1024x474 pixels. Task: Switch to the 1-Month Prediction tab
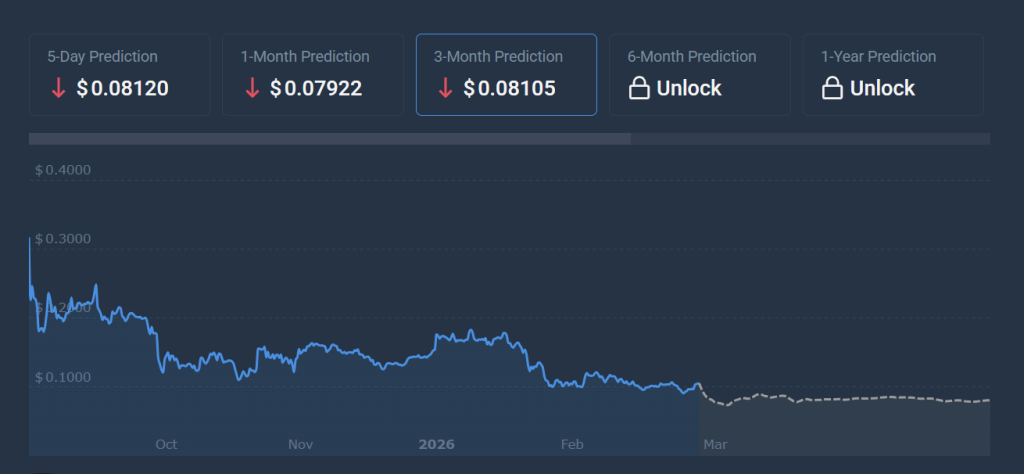click(312, 74)
